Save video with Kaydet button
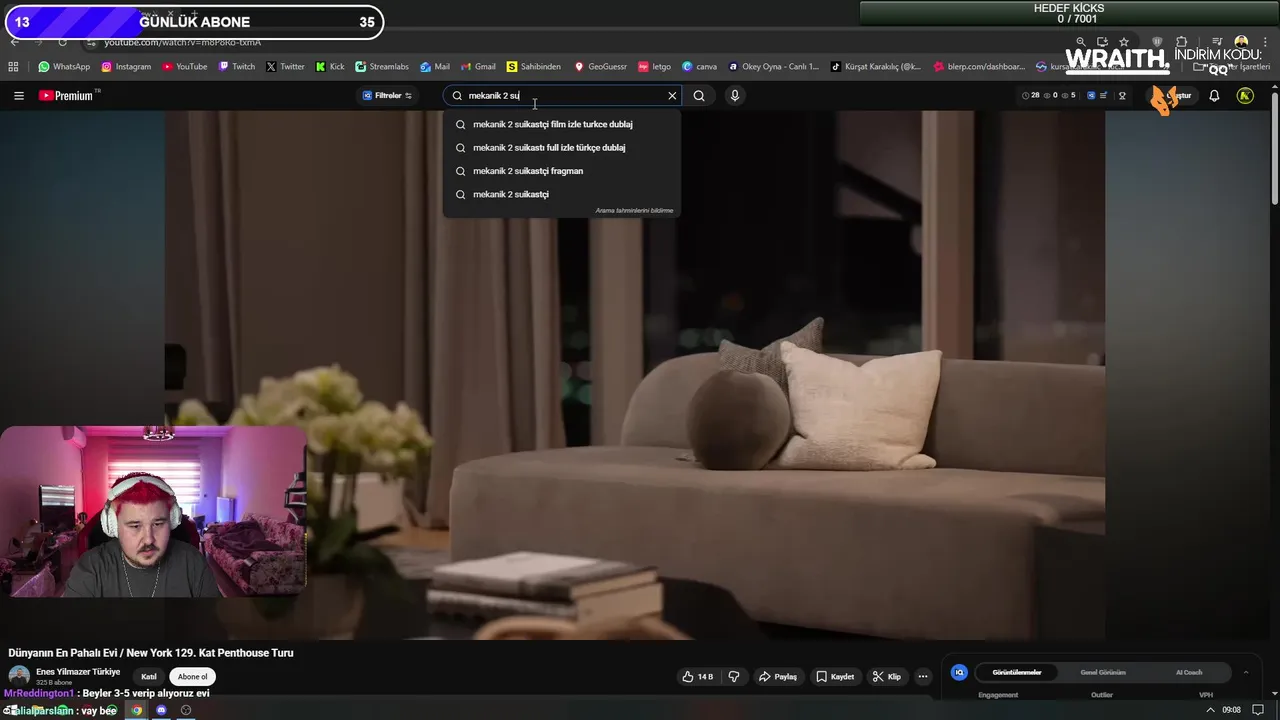Screen dimensions: 1280x720 pos(835,677)
